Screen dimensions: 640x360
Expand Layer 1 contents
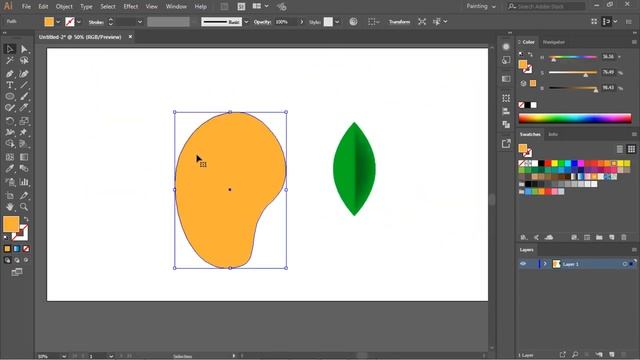point(545,264)
